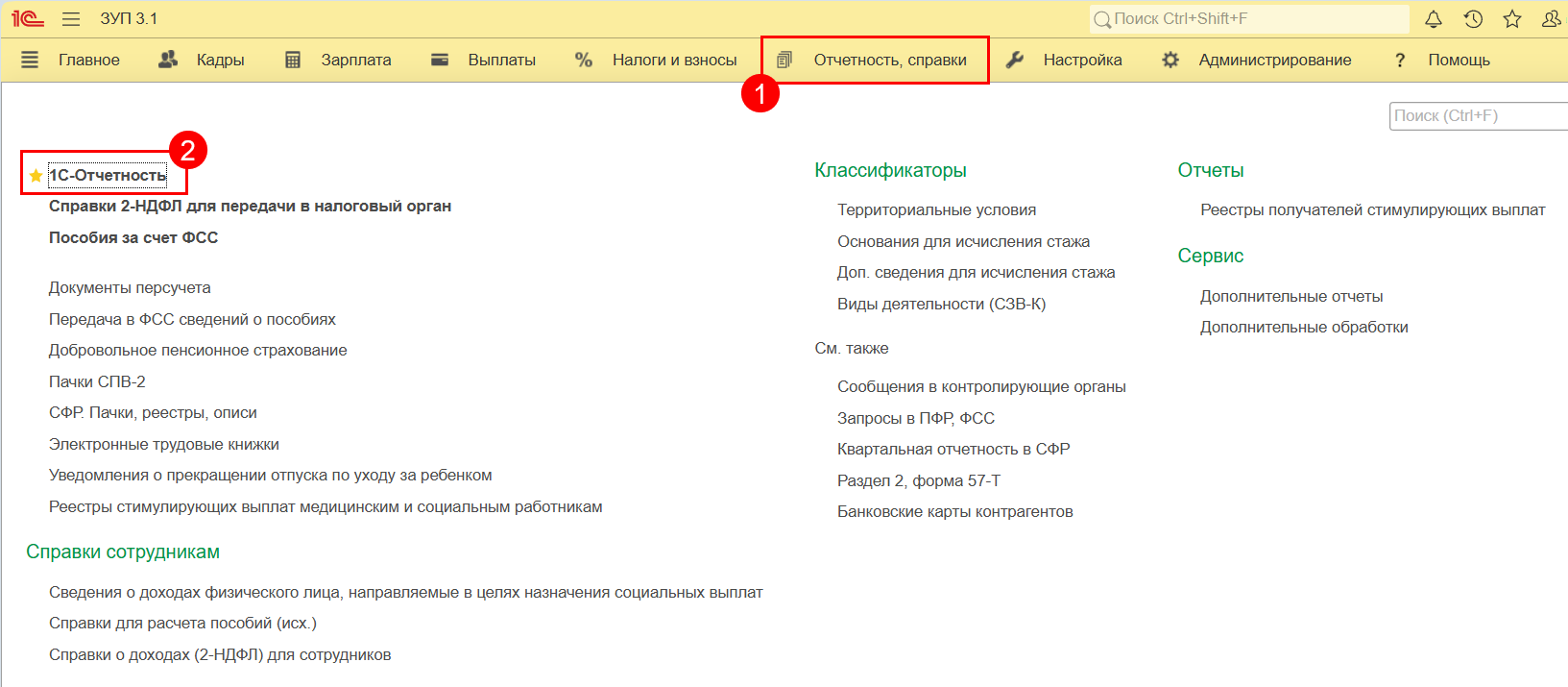Open Территориальные условия classifier
This screenshot has height=687, width=1568.
point(936,210)
